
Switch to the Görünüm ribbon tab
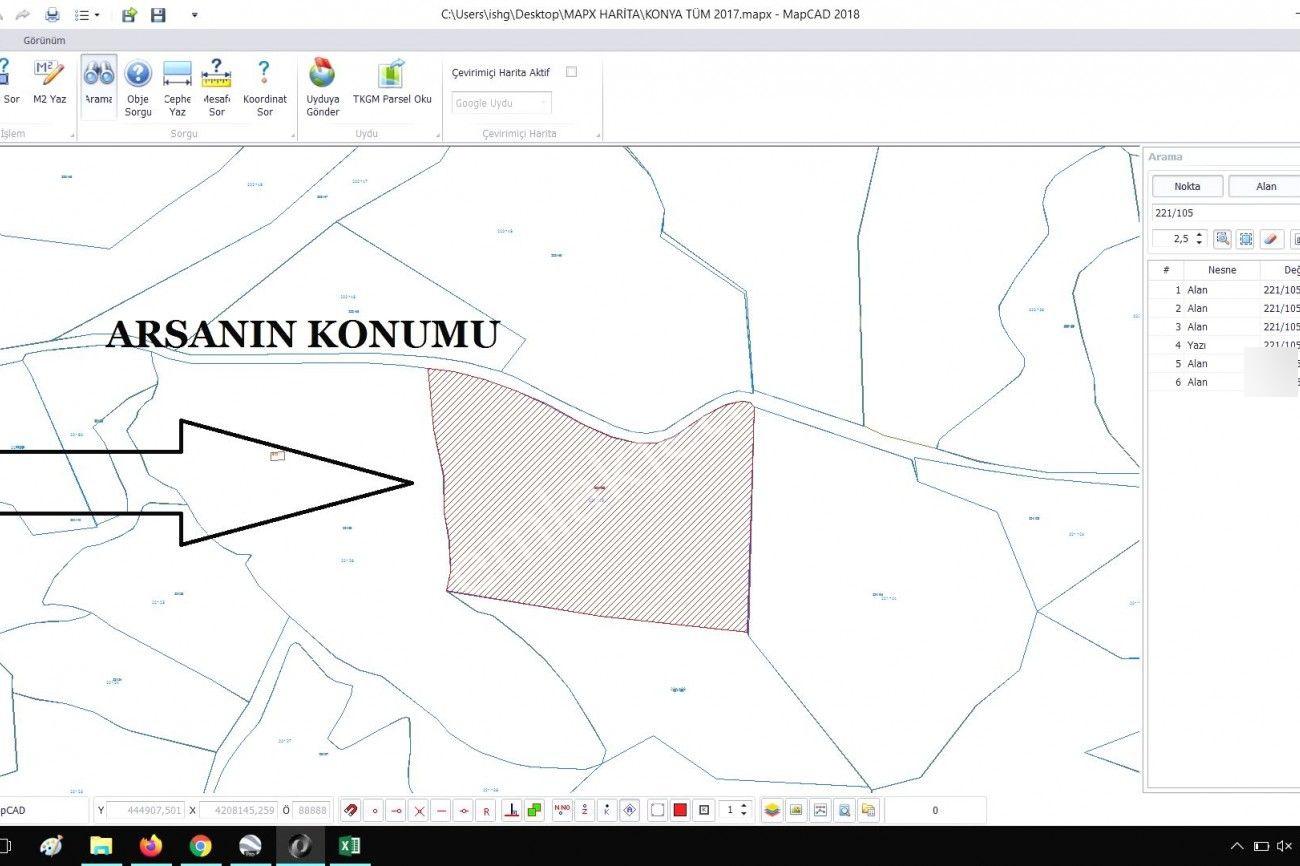pos(45,40)
